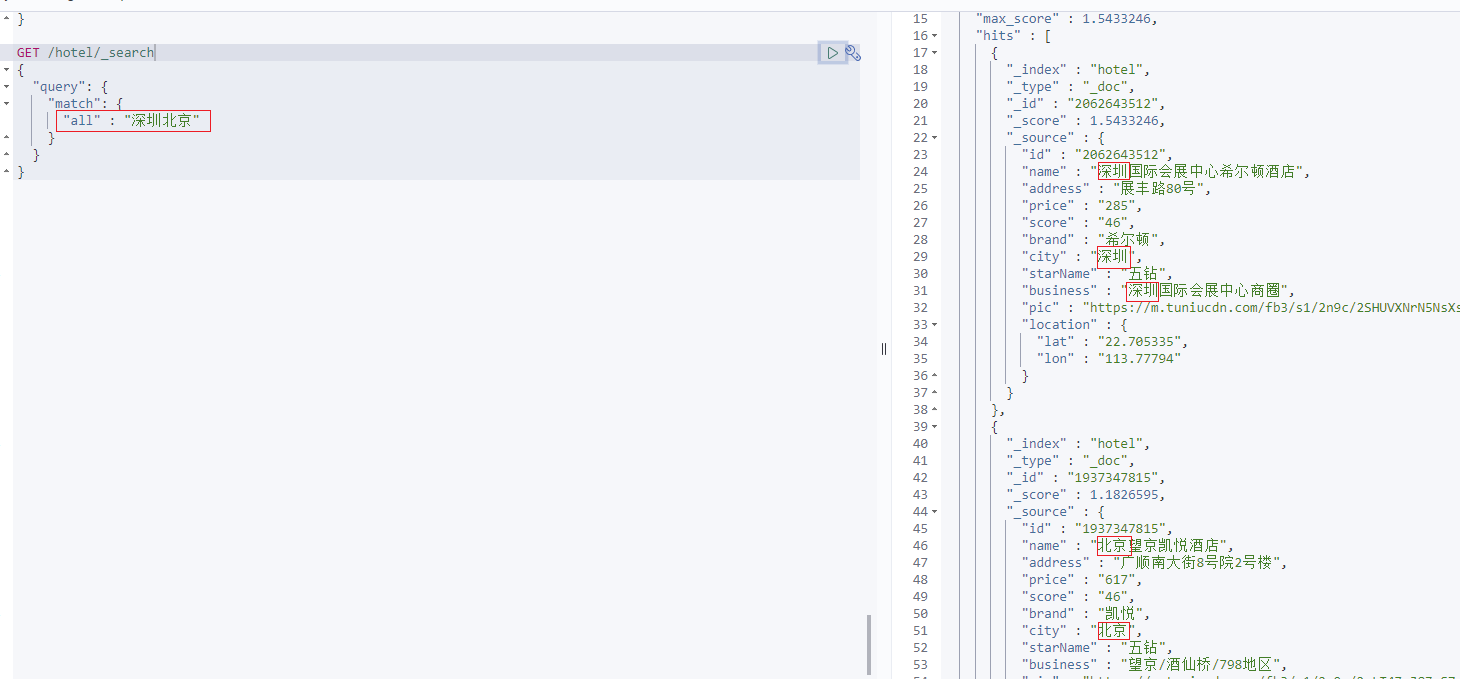Click fold end marker at response line 36
Screen dimensions: 1460x679
point(934,376)
